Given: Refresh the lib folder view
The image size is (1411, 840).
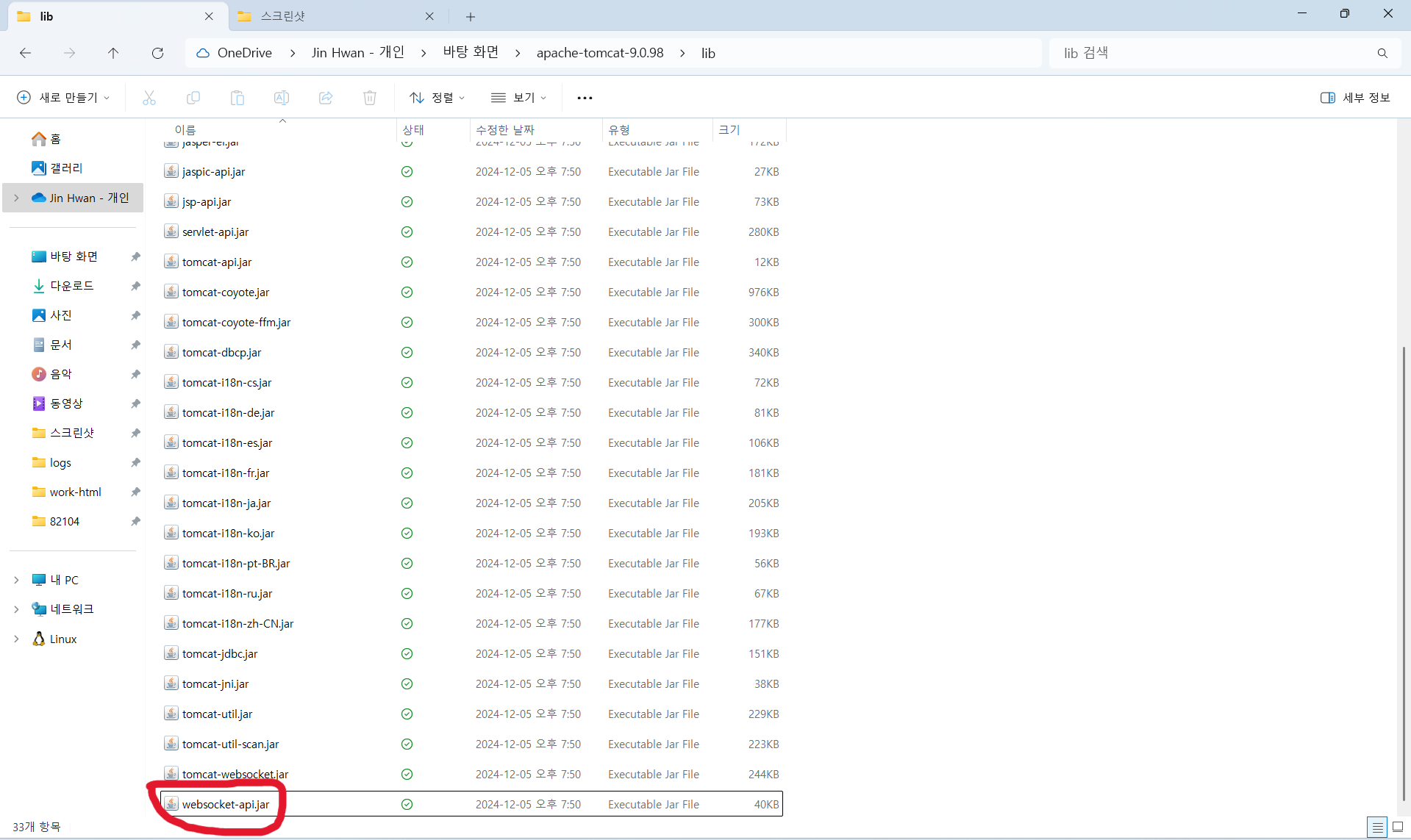Looking at the screenshot, I should [157, 53].
